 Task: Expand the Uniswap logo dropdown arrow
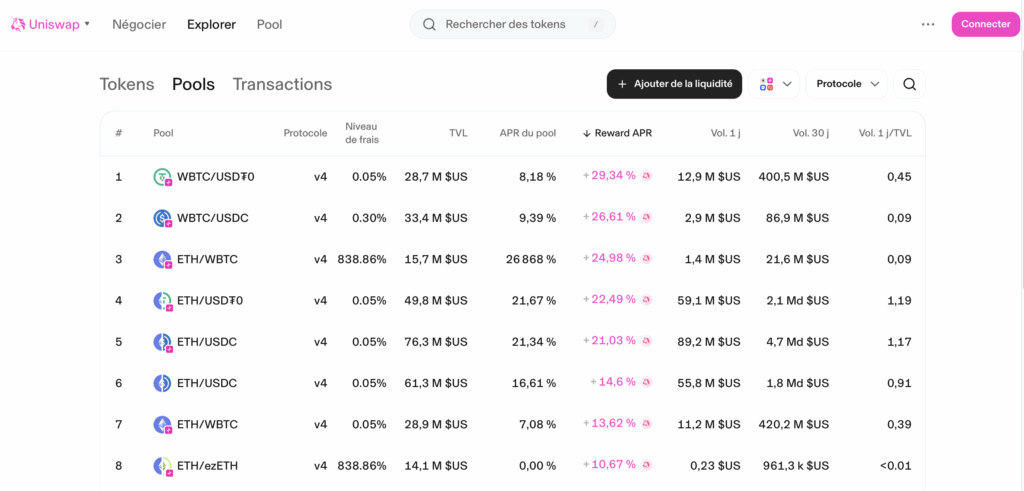point(87,24)
